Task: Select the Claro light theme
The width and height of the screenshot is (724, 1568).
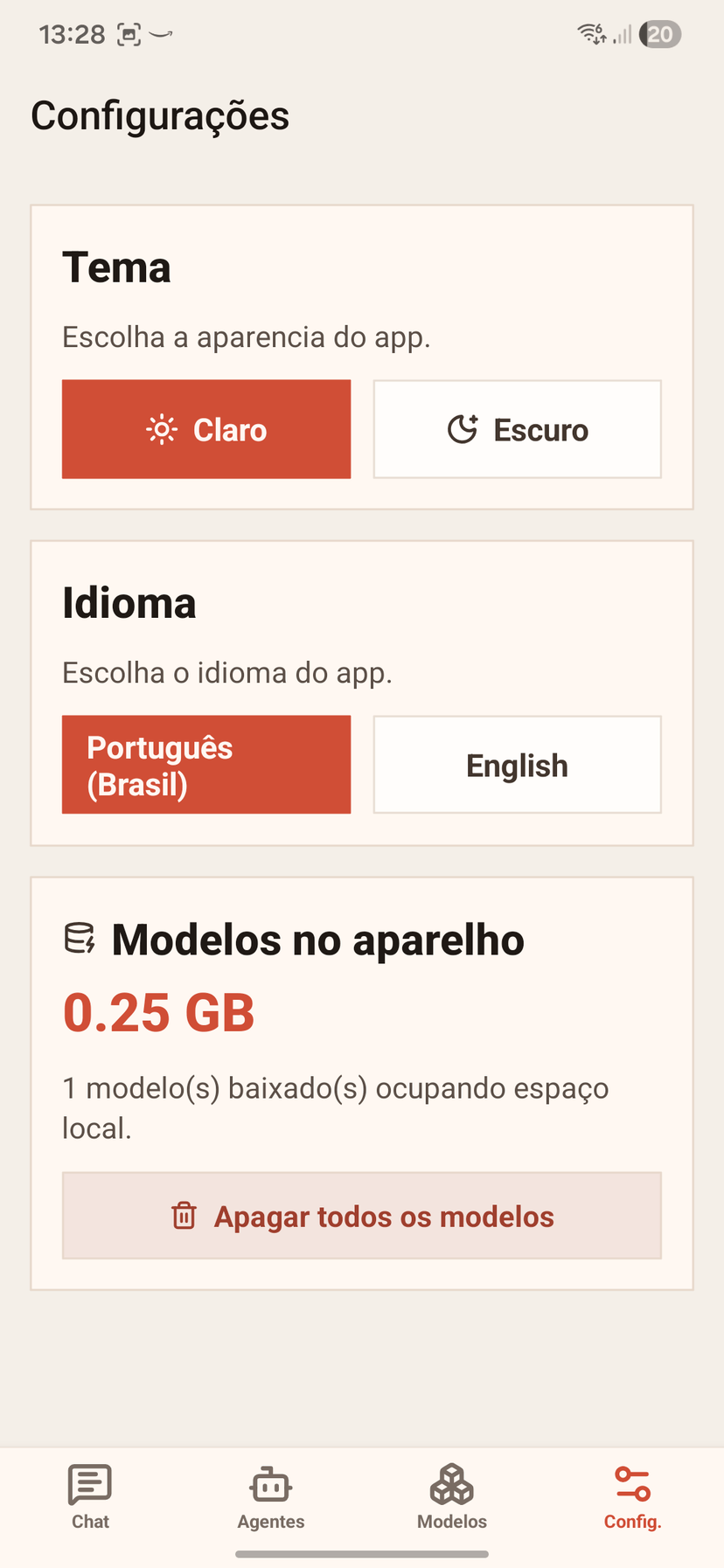Action: (x=206, y=429)
